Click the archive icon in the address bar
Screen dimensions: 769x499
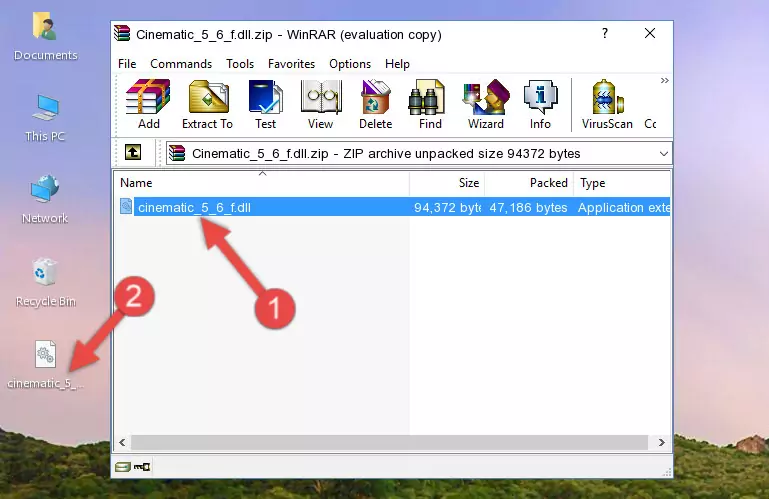click(177, 154)
